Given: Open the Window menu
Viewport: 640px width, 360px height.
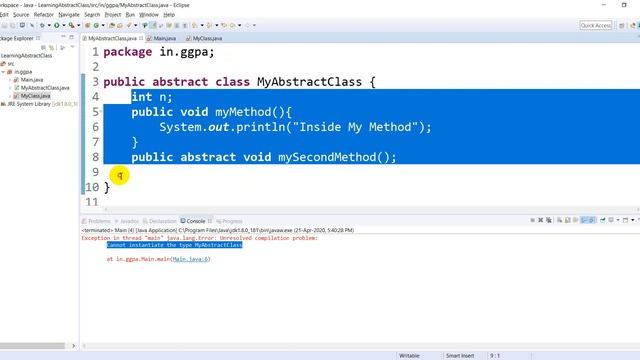Looking at the screenshot, I should coord(149,15).
